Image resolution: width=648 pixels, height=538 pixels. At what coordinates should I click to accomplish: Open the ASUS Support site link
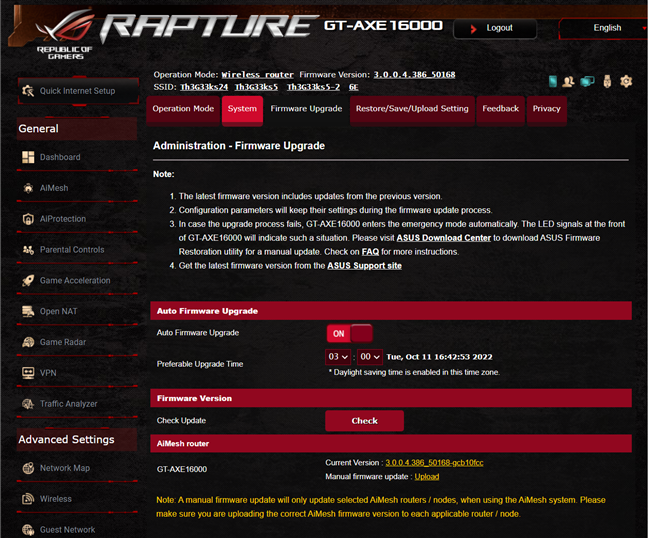pyautogui.click(x=364, y=266)
